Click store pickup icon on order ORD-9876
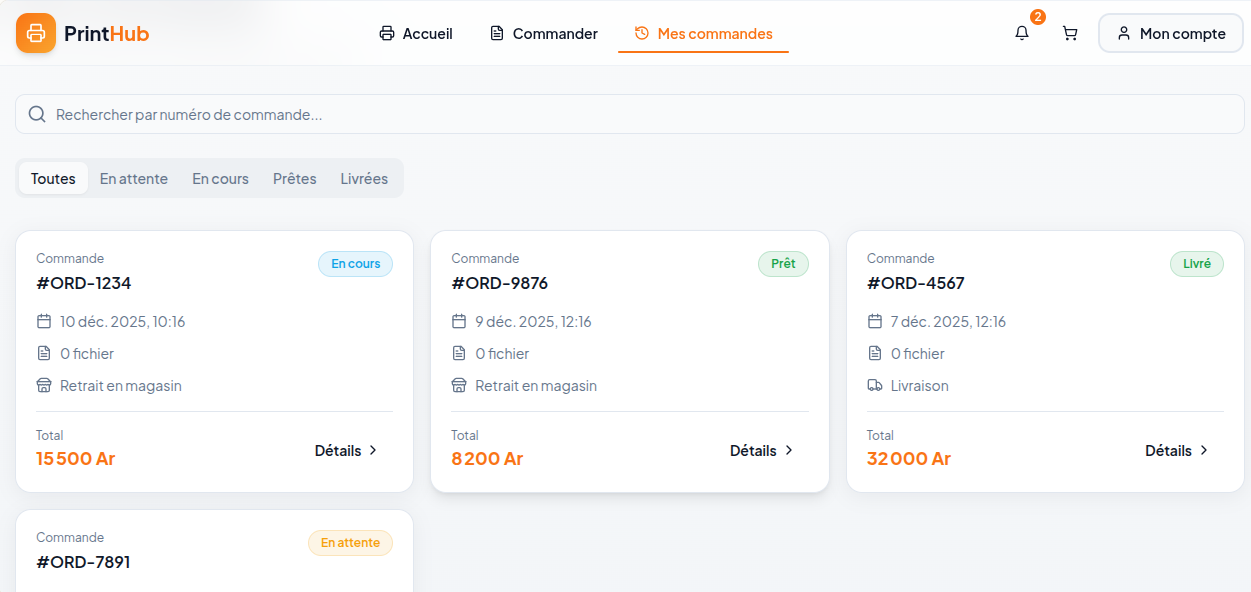The height and width of the screenshot is (592, 1251). point(459,385)
